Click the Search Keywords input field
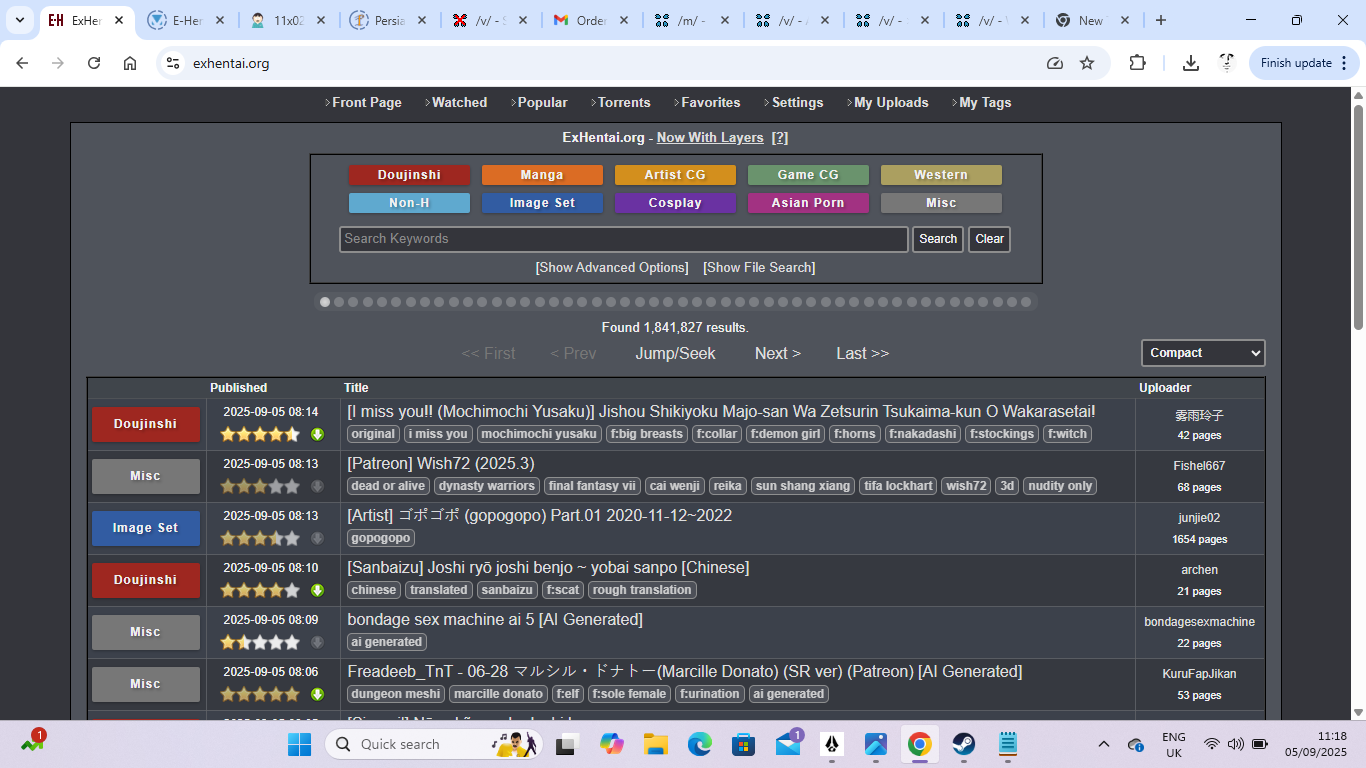Image resolution: width=1366 pixels, height=768 pixels. [x=624, y=239]
